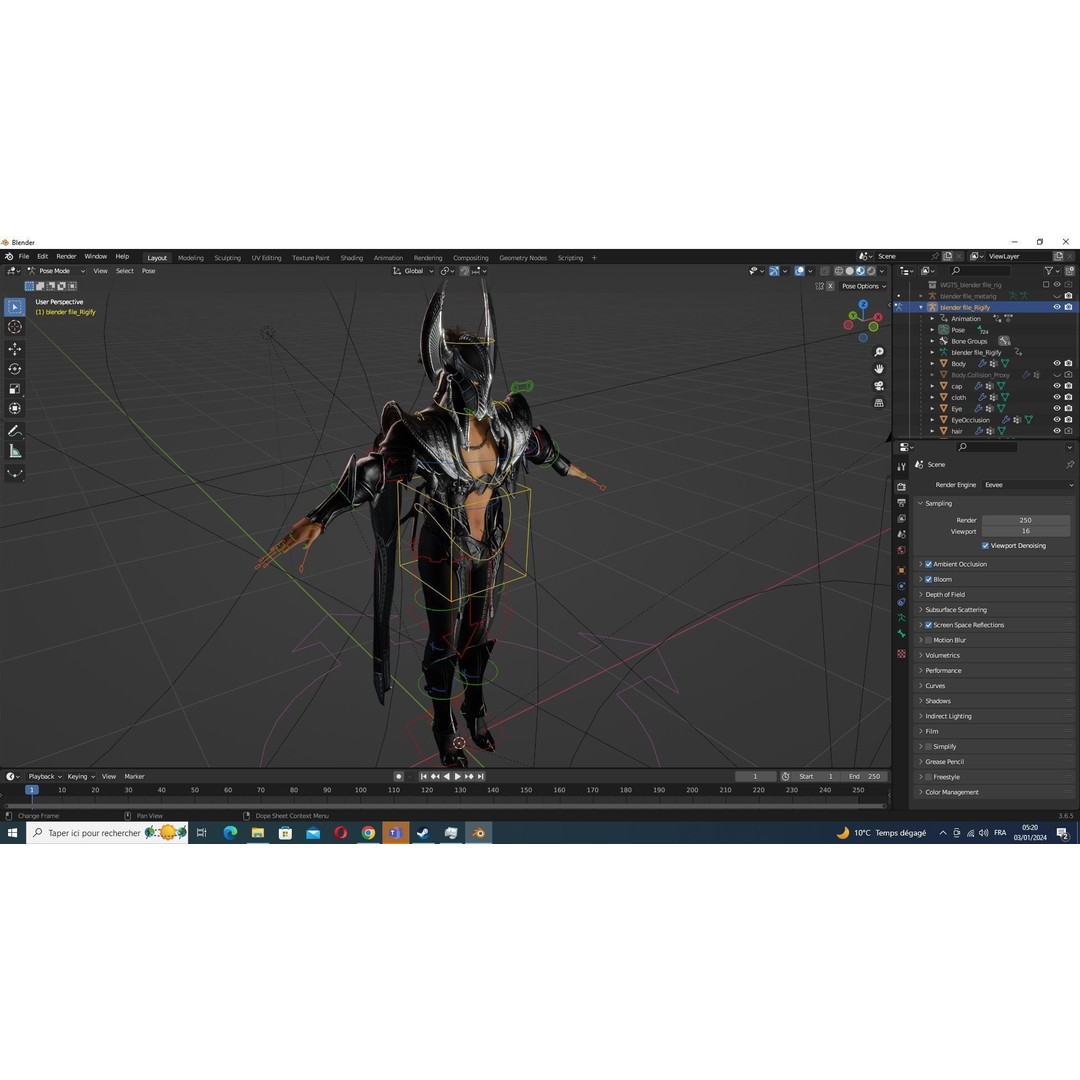The height and width of the screenshot is (1080, 1080).
Task: Open the Bone properties tab
Action: pos(902,634)
